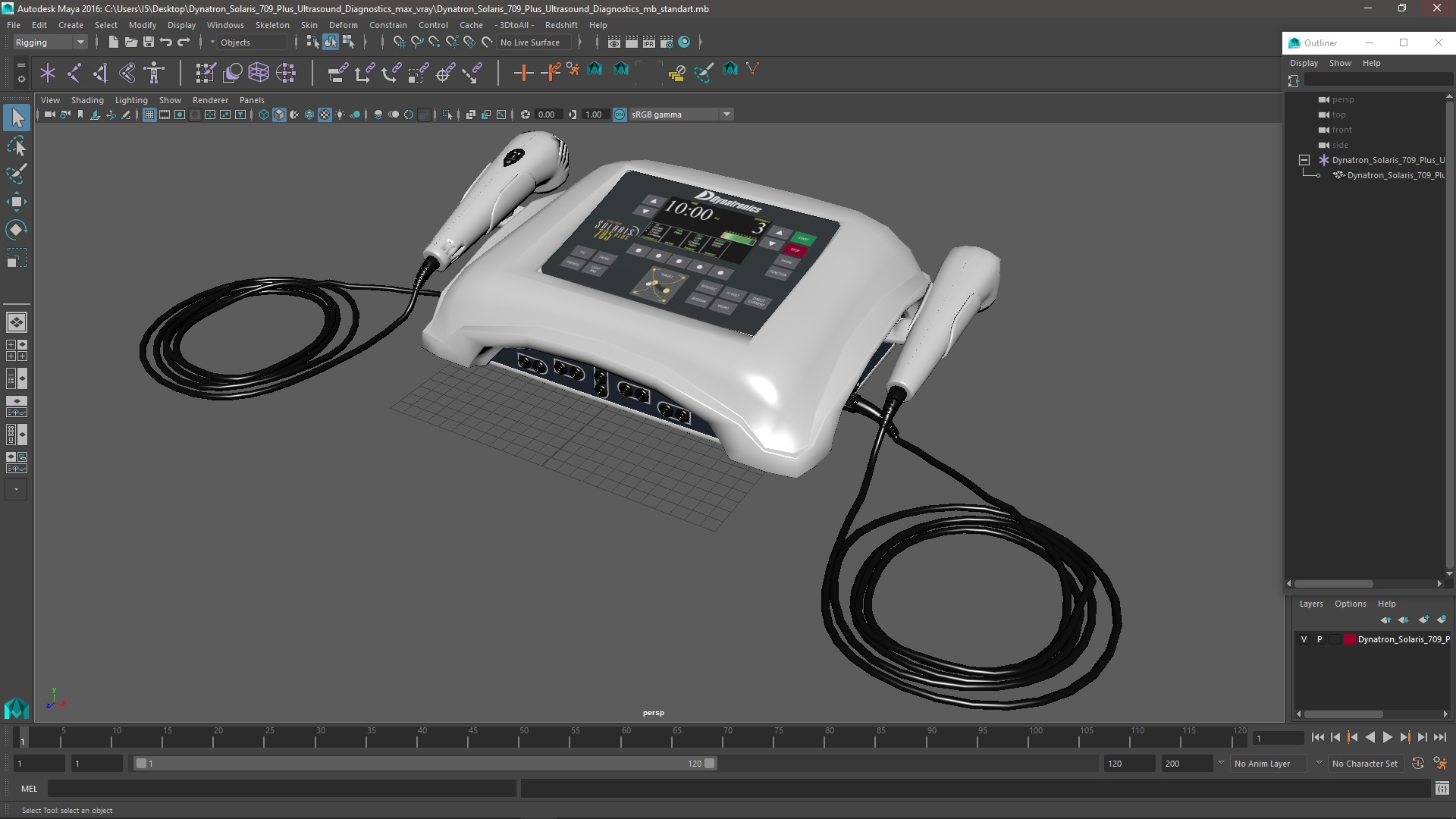Open Layers menu in layer editor
Screen dimensions: 1456x819
(1310, 604)
